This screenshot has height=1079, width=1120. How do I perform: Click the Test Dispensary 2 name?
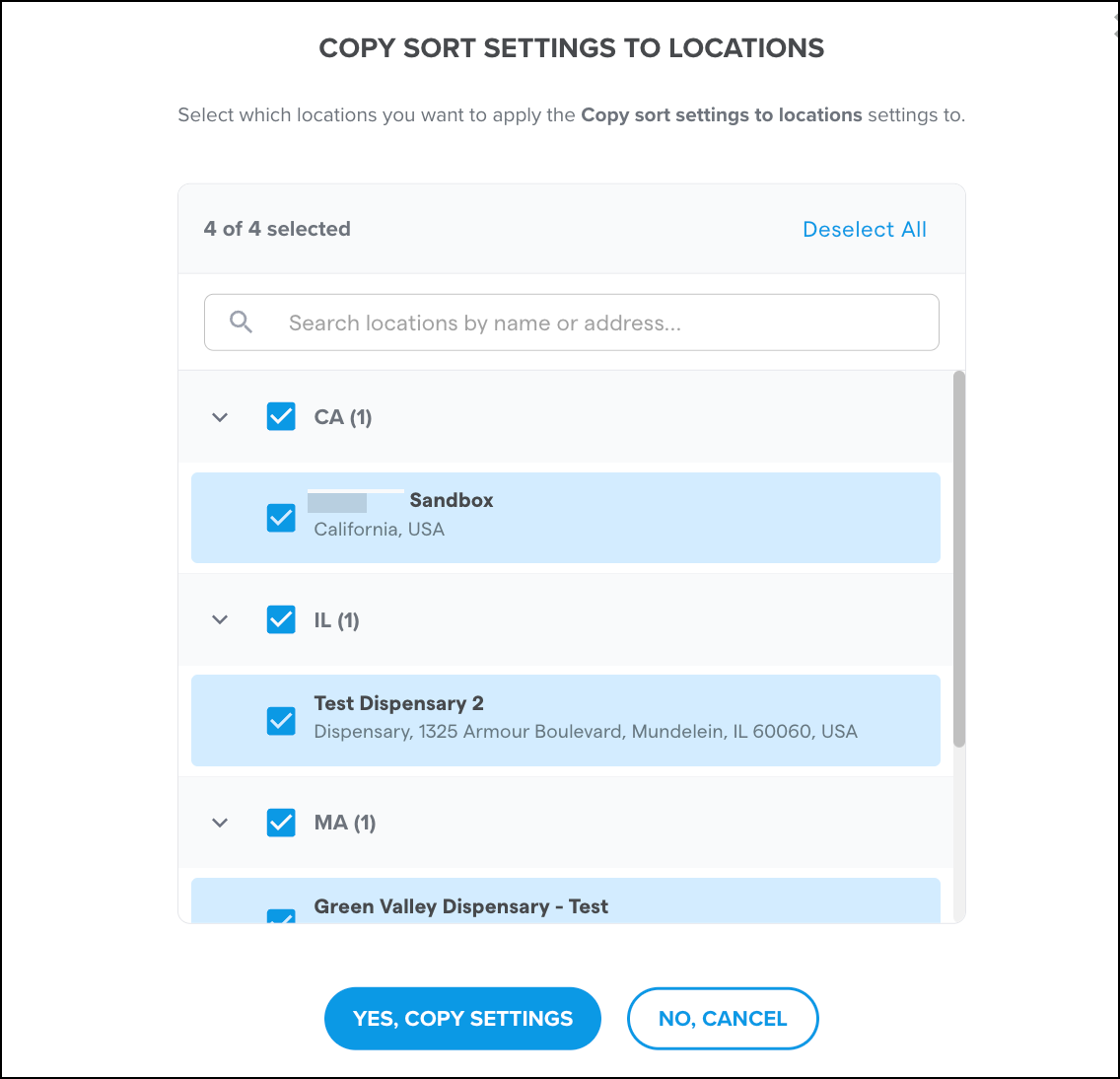pos(399,703)
